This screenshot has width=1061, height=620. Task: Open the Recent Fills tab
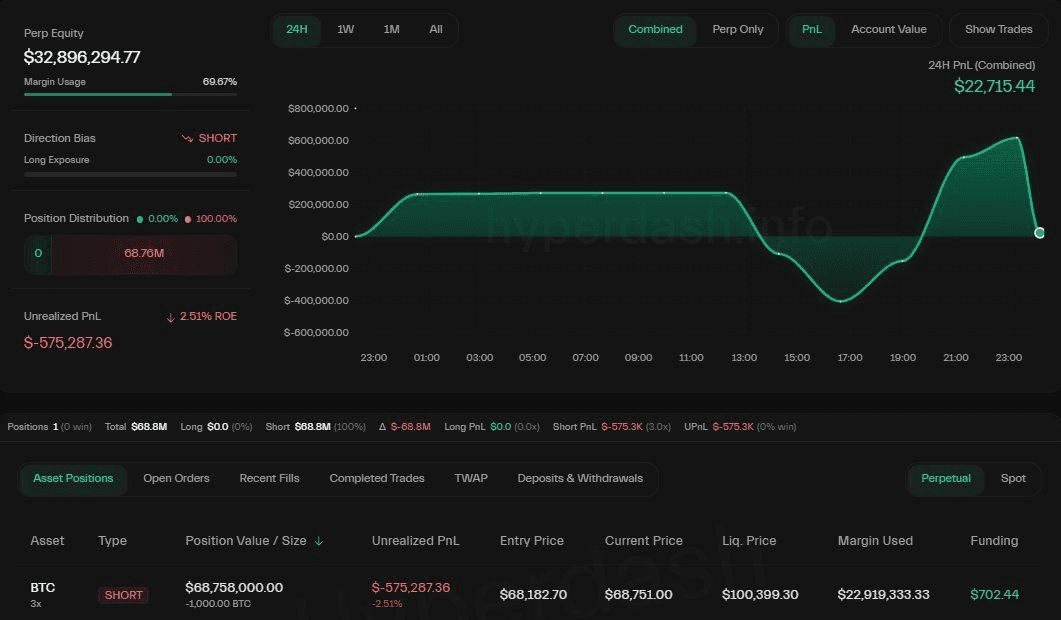(x=269, y=479)
